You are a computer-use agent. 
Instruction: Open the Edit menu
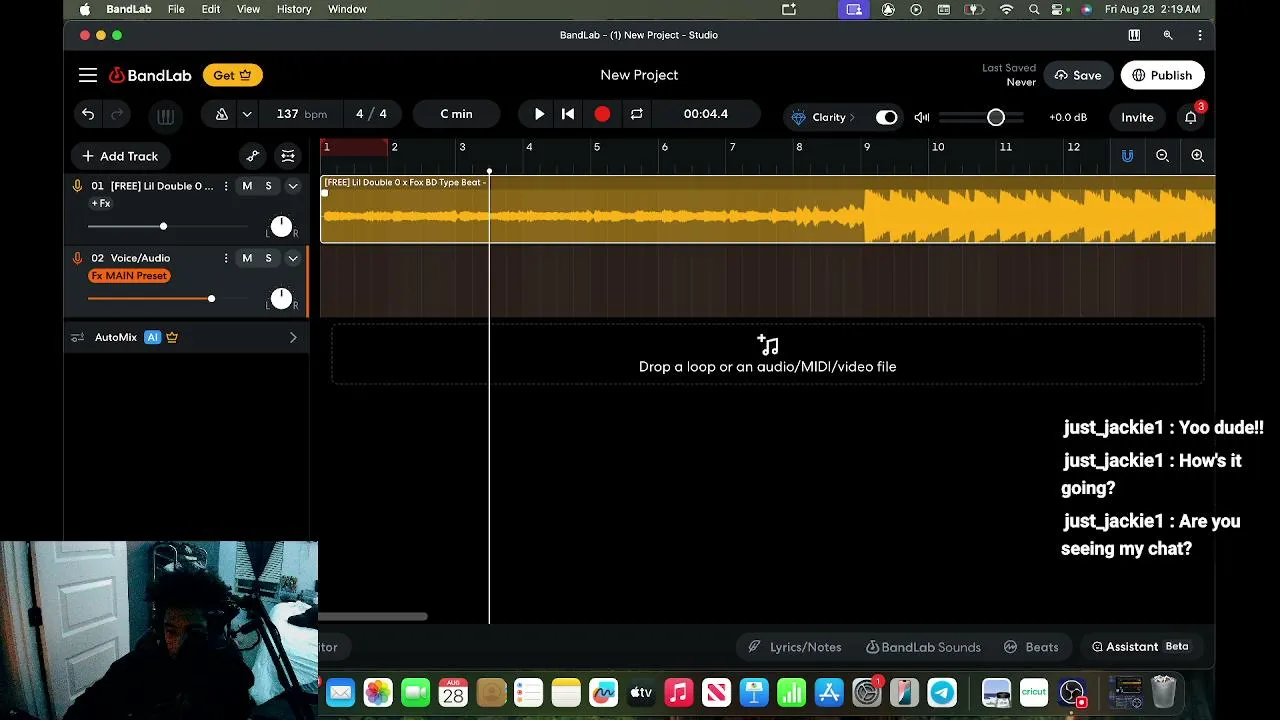click(210, 9)
